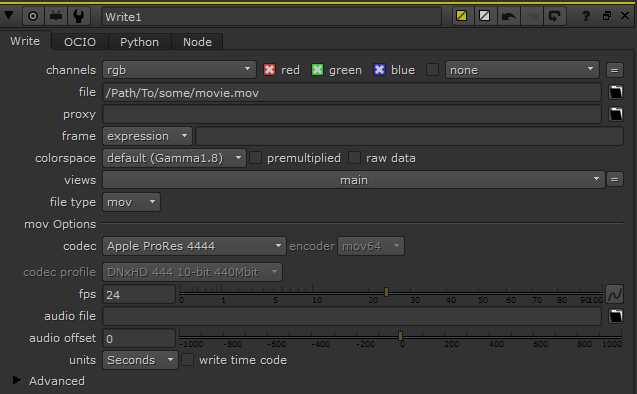The image size is (637, 394).
Task: Switch to the Write tab
Action: point(25,41)
